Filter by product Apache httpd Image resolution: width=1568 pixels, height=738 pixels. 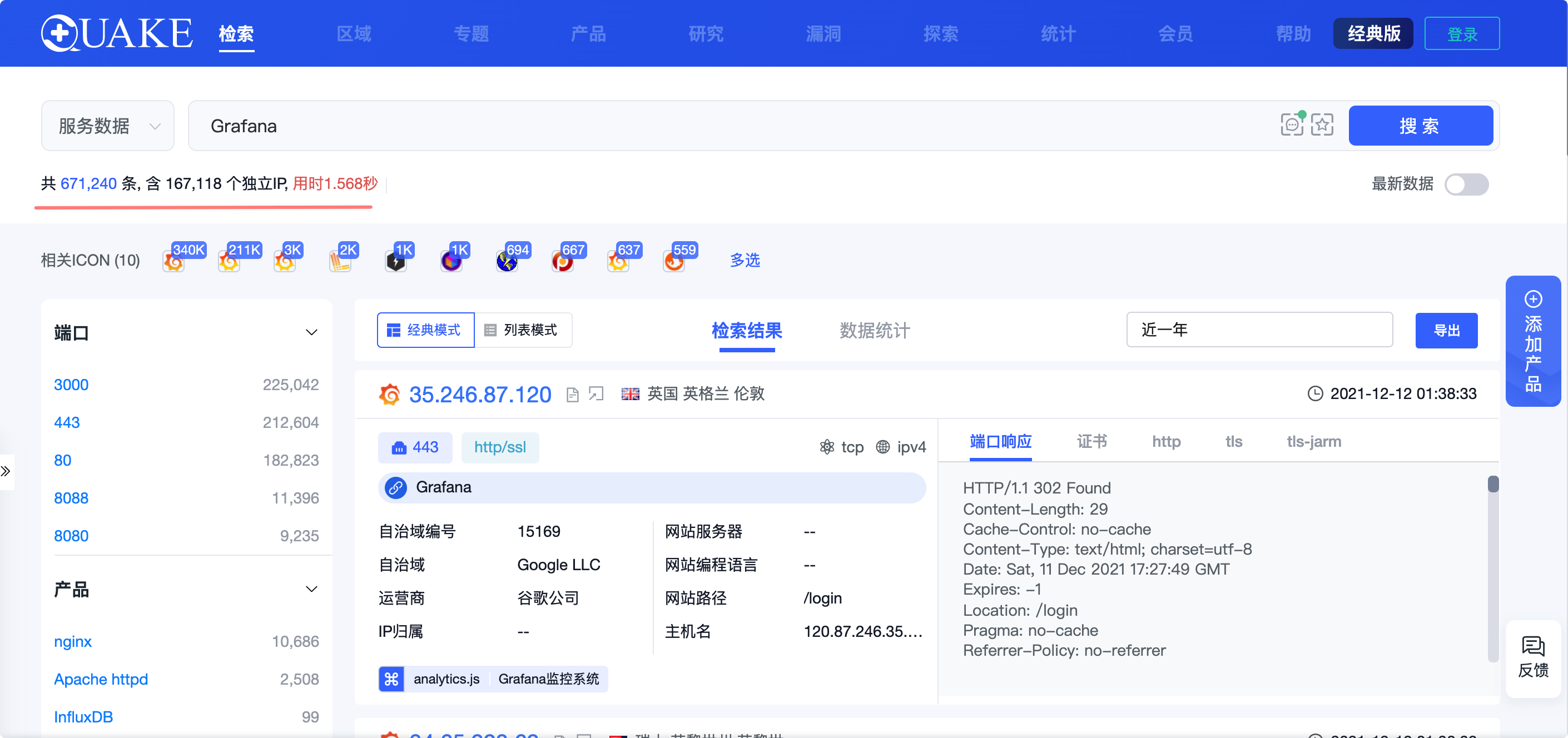coord(101,679)
